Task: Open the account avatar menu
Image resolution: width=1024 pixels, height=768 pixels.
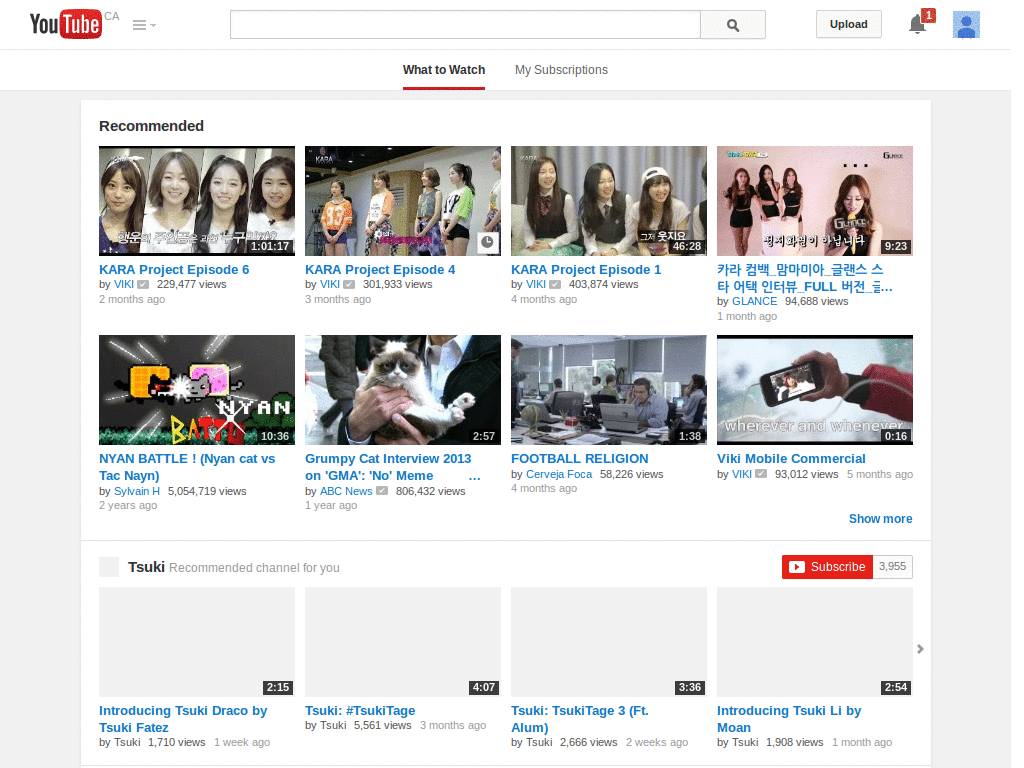Action: [x=966, y=25]
